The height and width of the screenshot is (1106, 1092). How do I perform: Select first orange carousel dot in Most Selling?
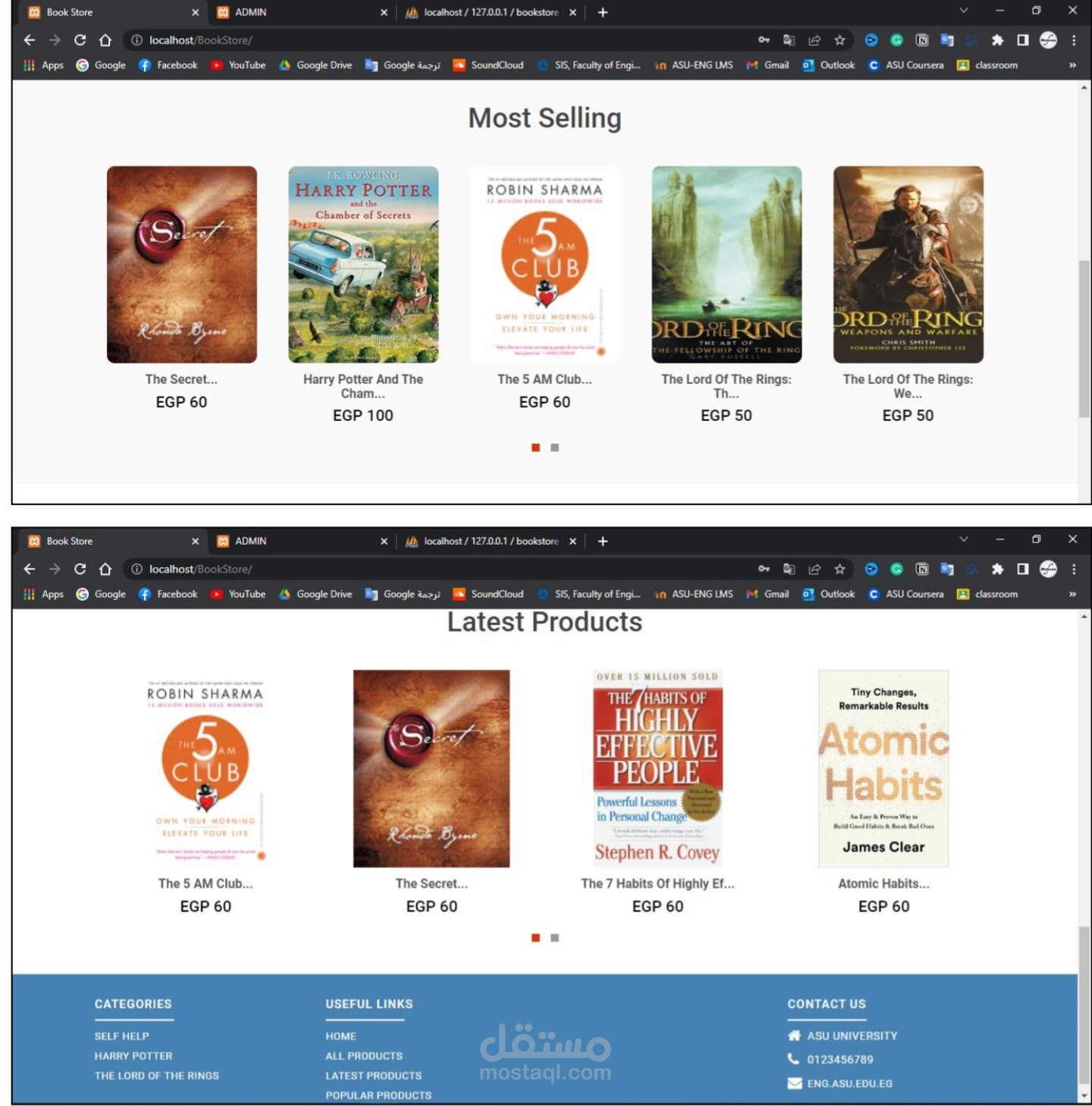point(535,448)
